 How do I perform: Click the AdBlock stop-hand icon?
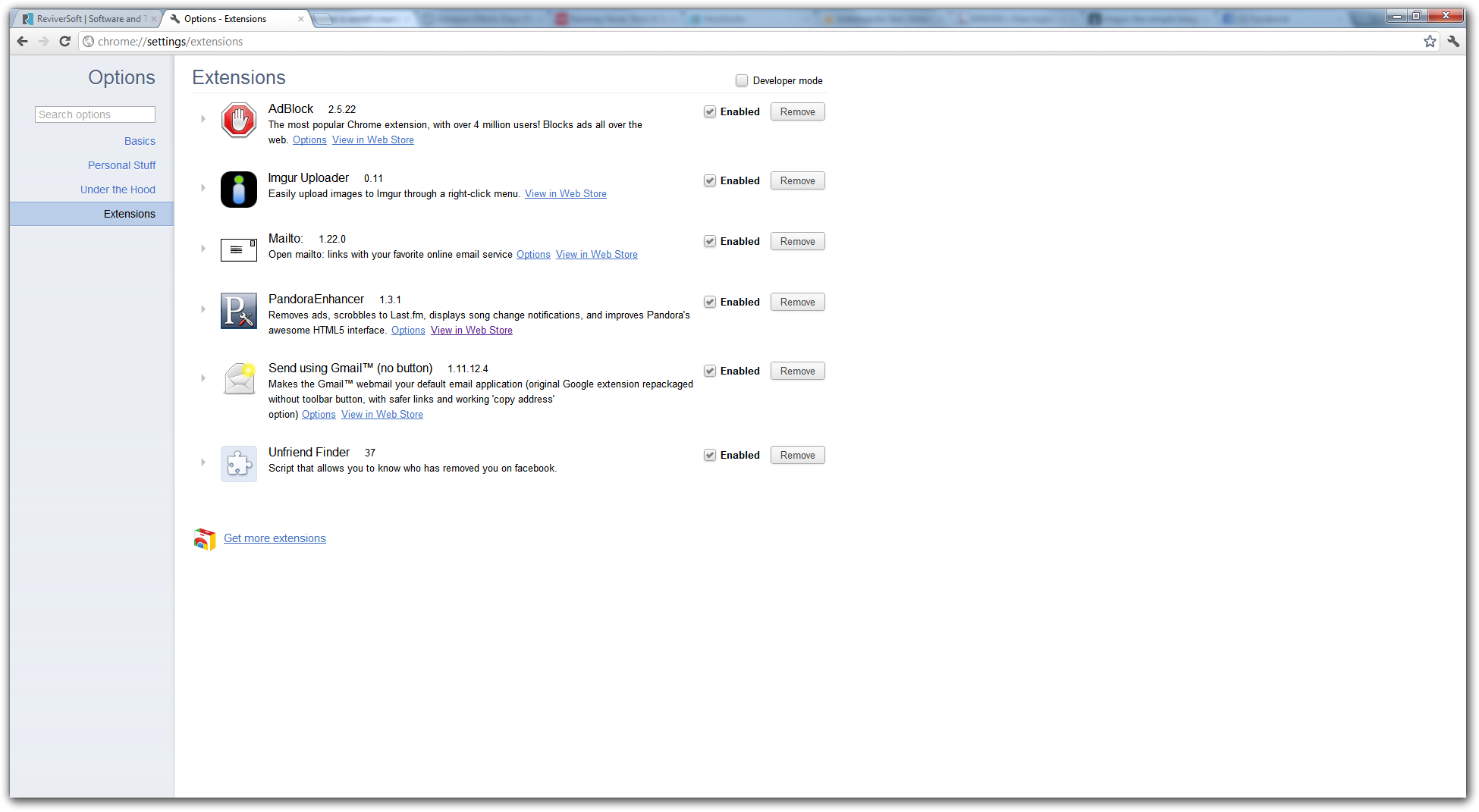pyautogui.click(x=239, y=121)
